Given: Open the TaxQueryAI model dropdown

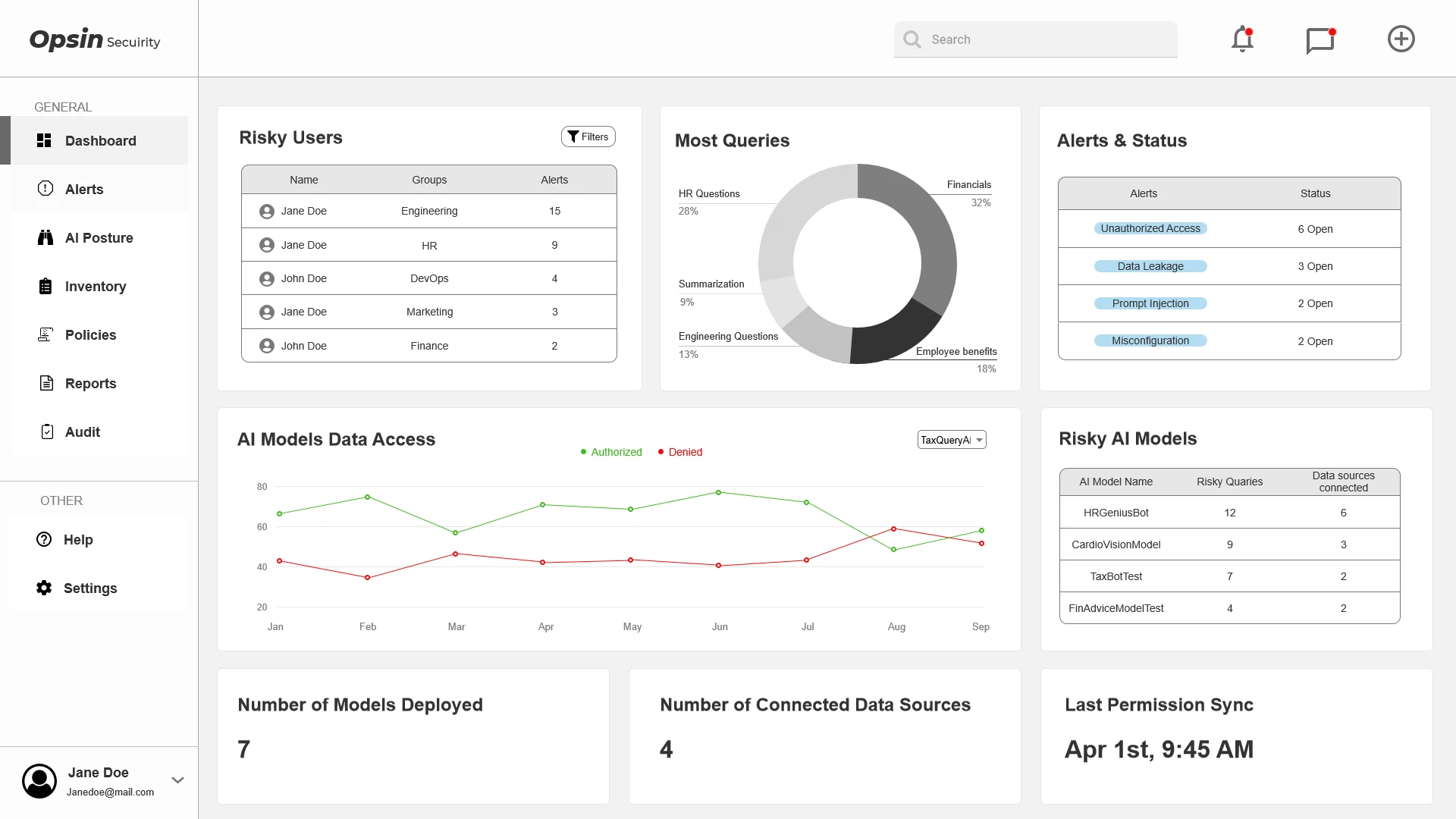Looking at the screenshot, I should coord(952,440).
